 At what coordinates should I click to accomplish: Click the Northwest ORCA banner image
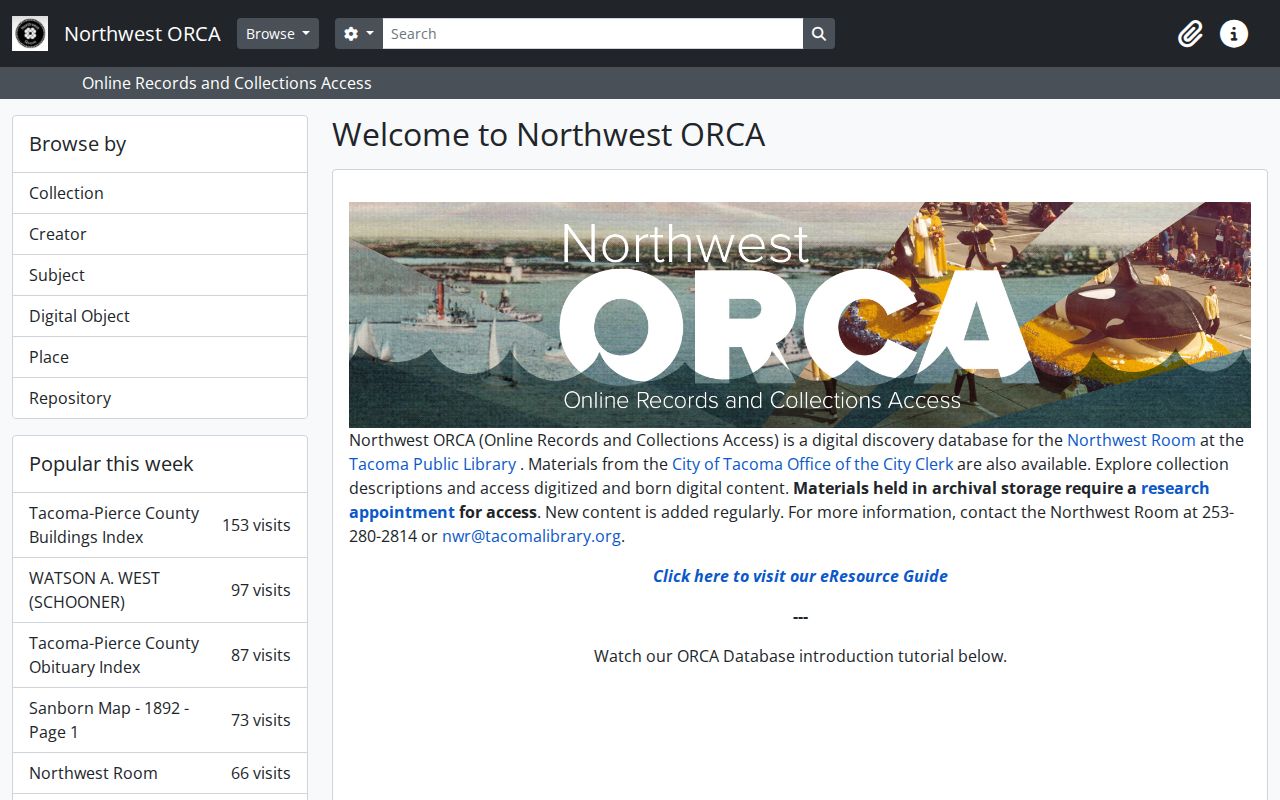point(800,315)
